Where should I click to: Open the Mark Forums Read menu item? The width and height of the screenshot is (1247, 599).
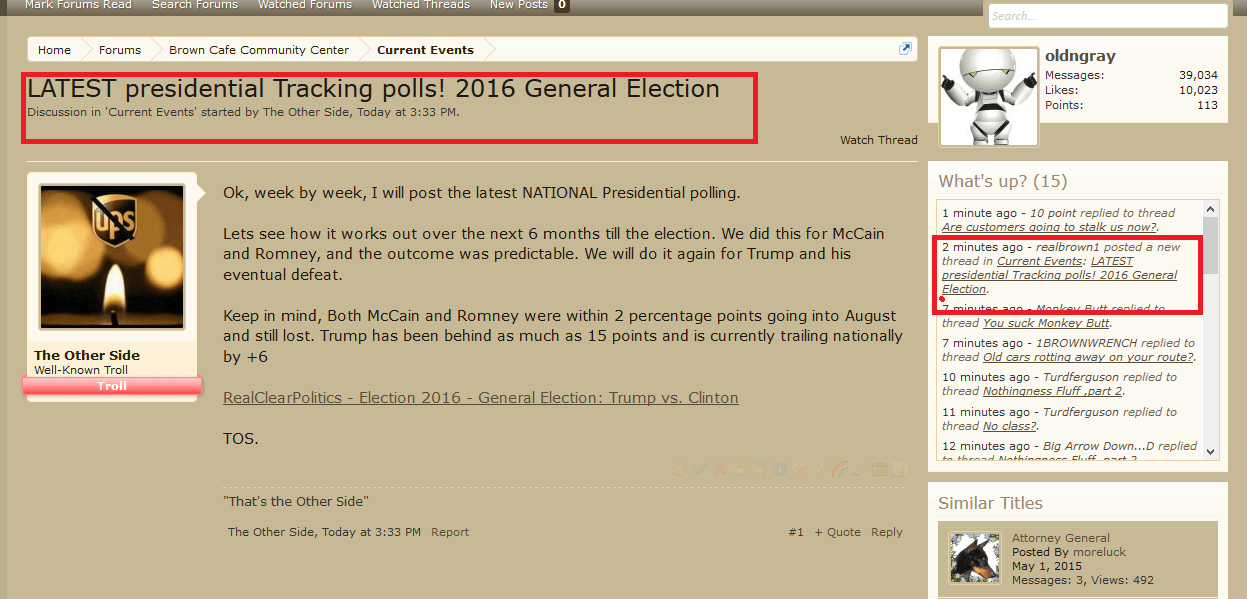click(x=78, y=5)
